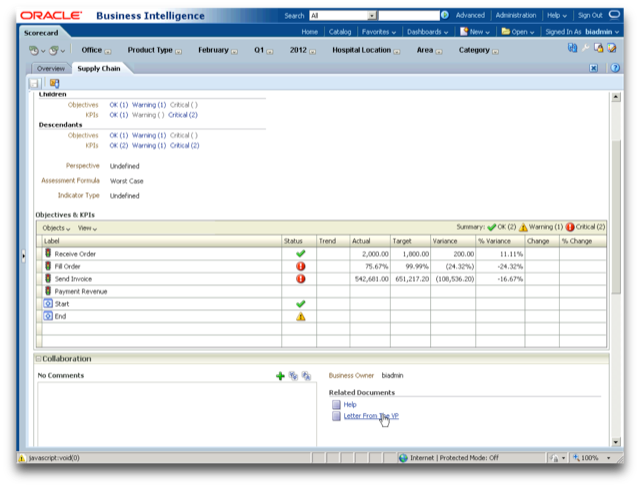Click the End row warning status triangle
640x487 pixels.
tap(300, 316)
